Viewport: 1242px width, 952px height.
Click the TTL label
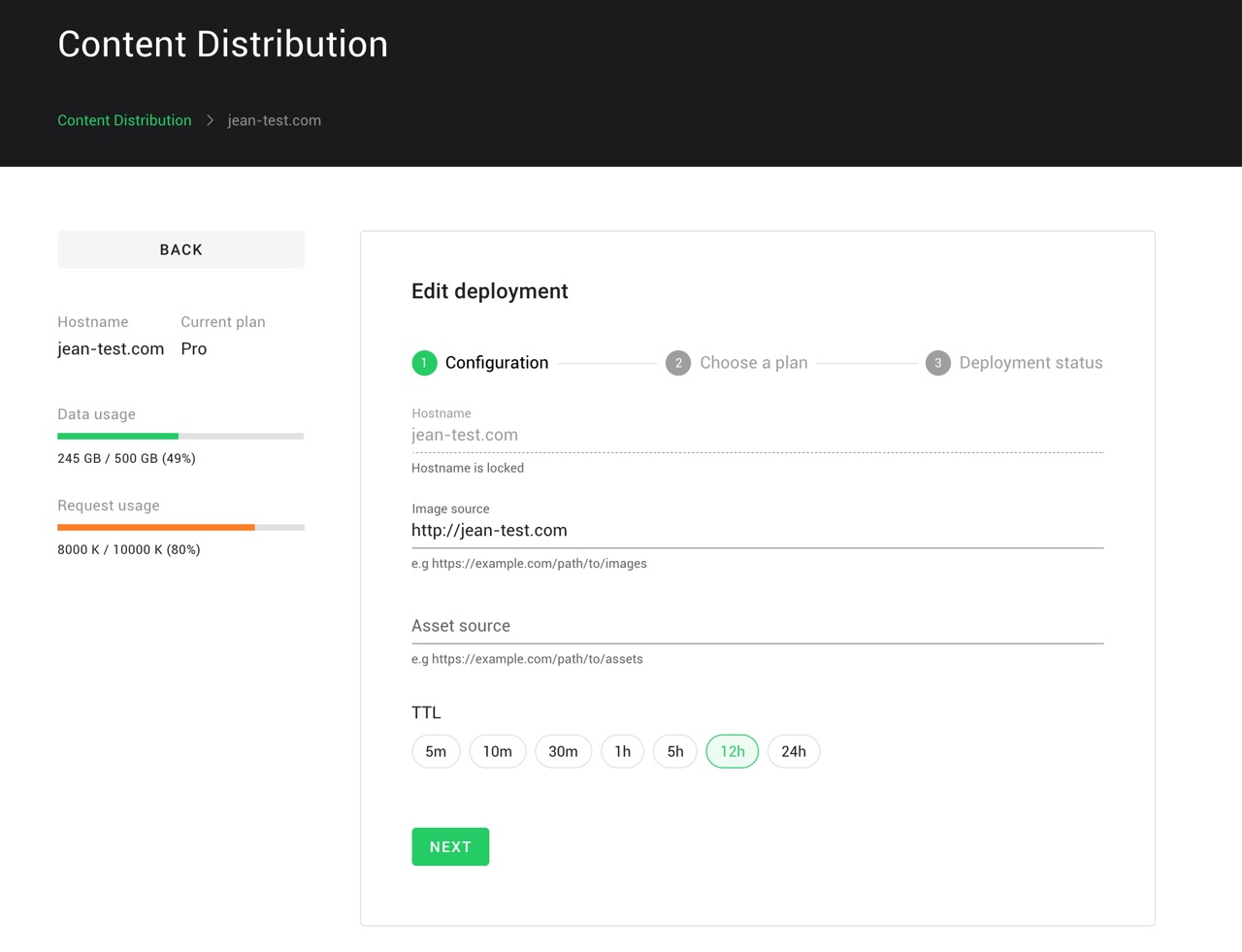click(x=426, y=712)
